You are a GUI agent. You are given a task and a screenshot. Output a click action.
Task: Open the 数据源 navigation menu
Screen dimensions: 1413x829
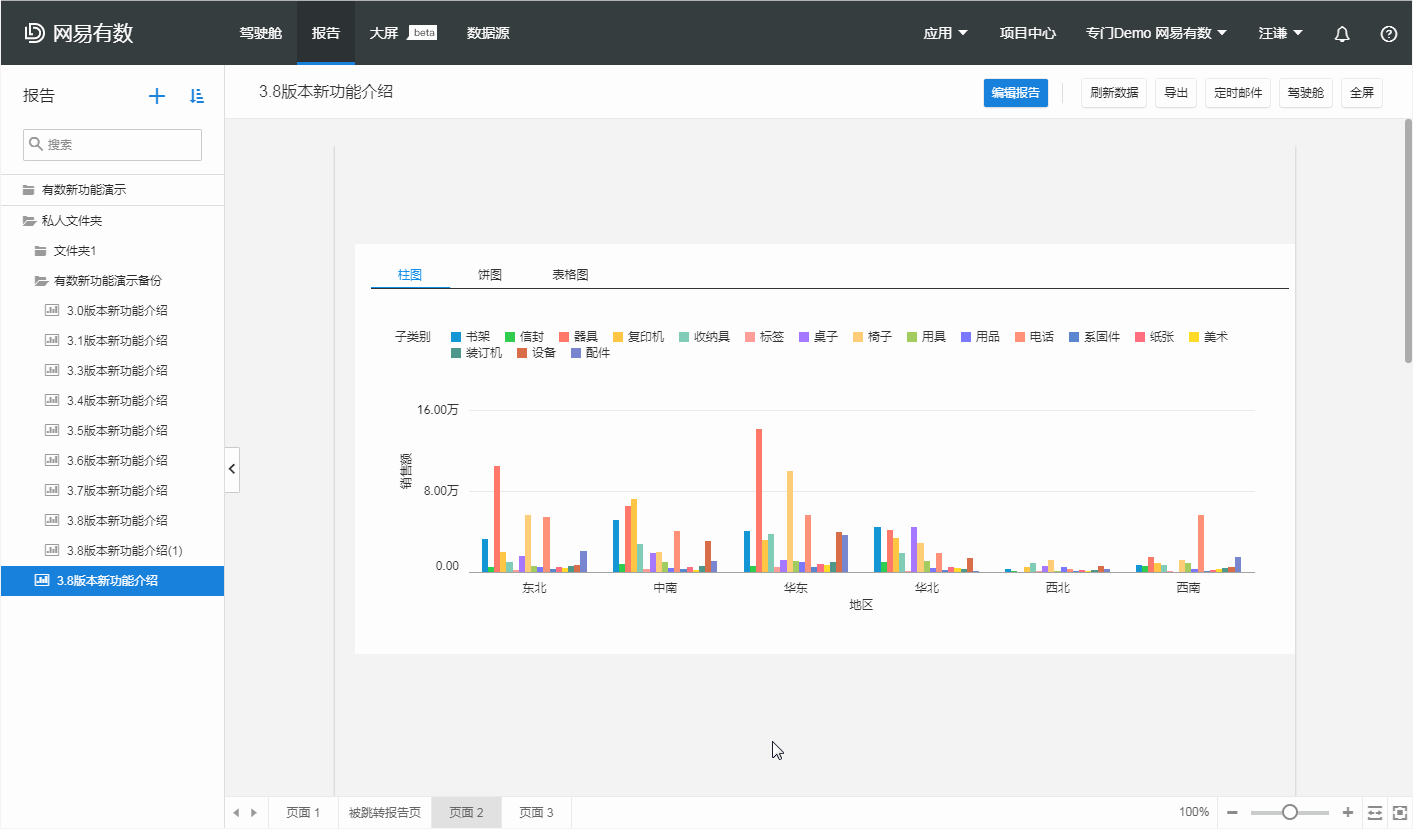tap(488, 33)
